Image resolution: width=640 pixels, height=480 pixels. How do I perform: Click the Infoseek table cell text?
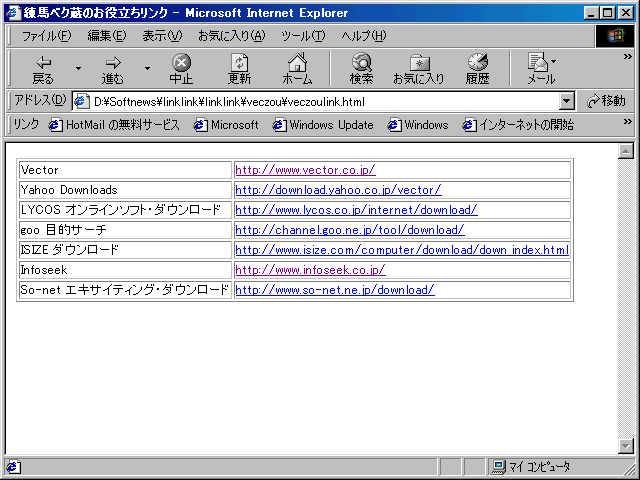coord(44,270)
